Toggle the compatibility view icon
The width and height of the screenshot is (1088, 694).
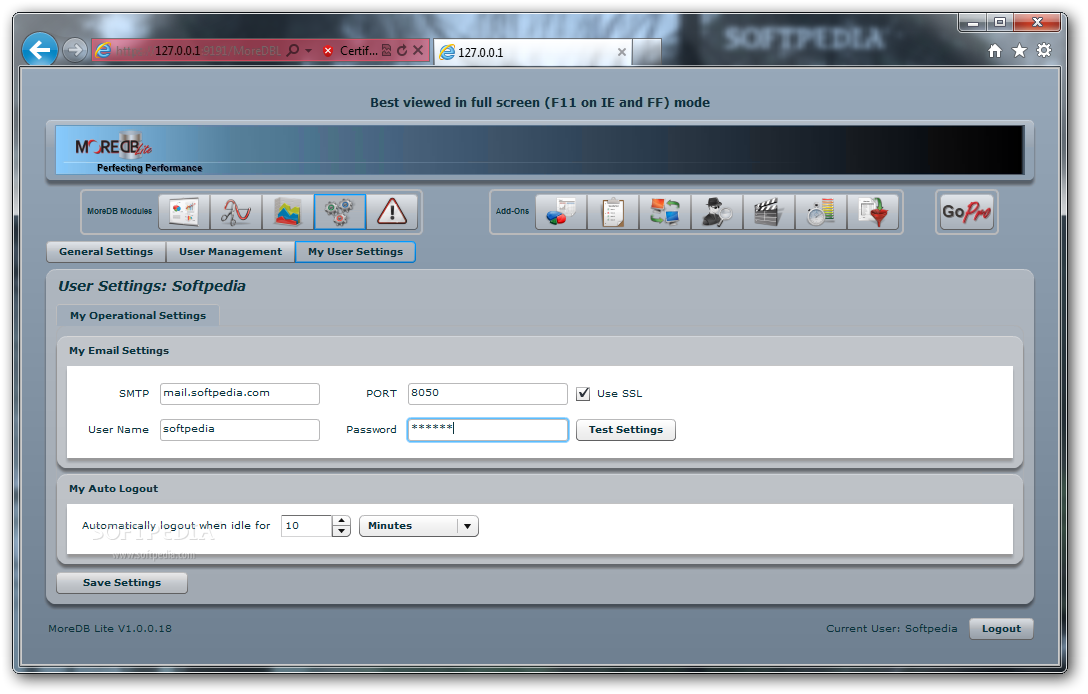point(386,51)
